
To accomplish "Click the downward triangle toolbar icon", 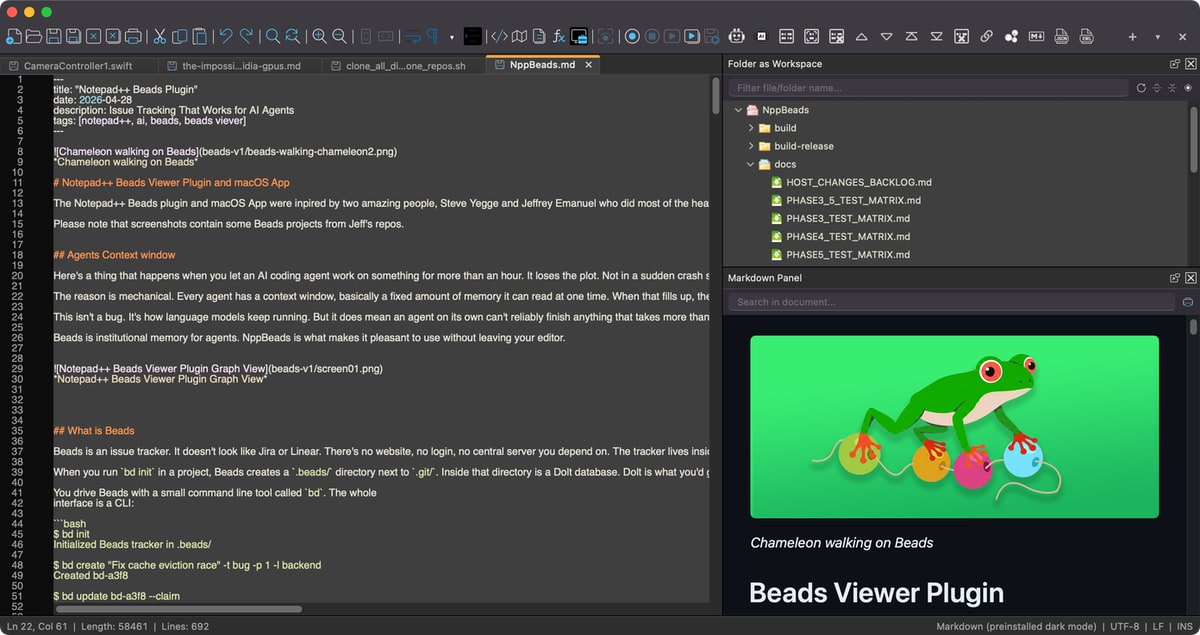I will tap(886, 37).
